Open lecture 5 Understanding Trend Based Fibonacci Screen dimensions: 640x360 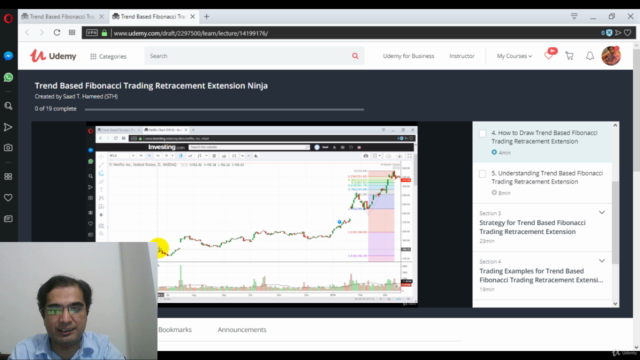[x=547, y=177]
